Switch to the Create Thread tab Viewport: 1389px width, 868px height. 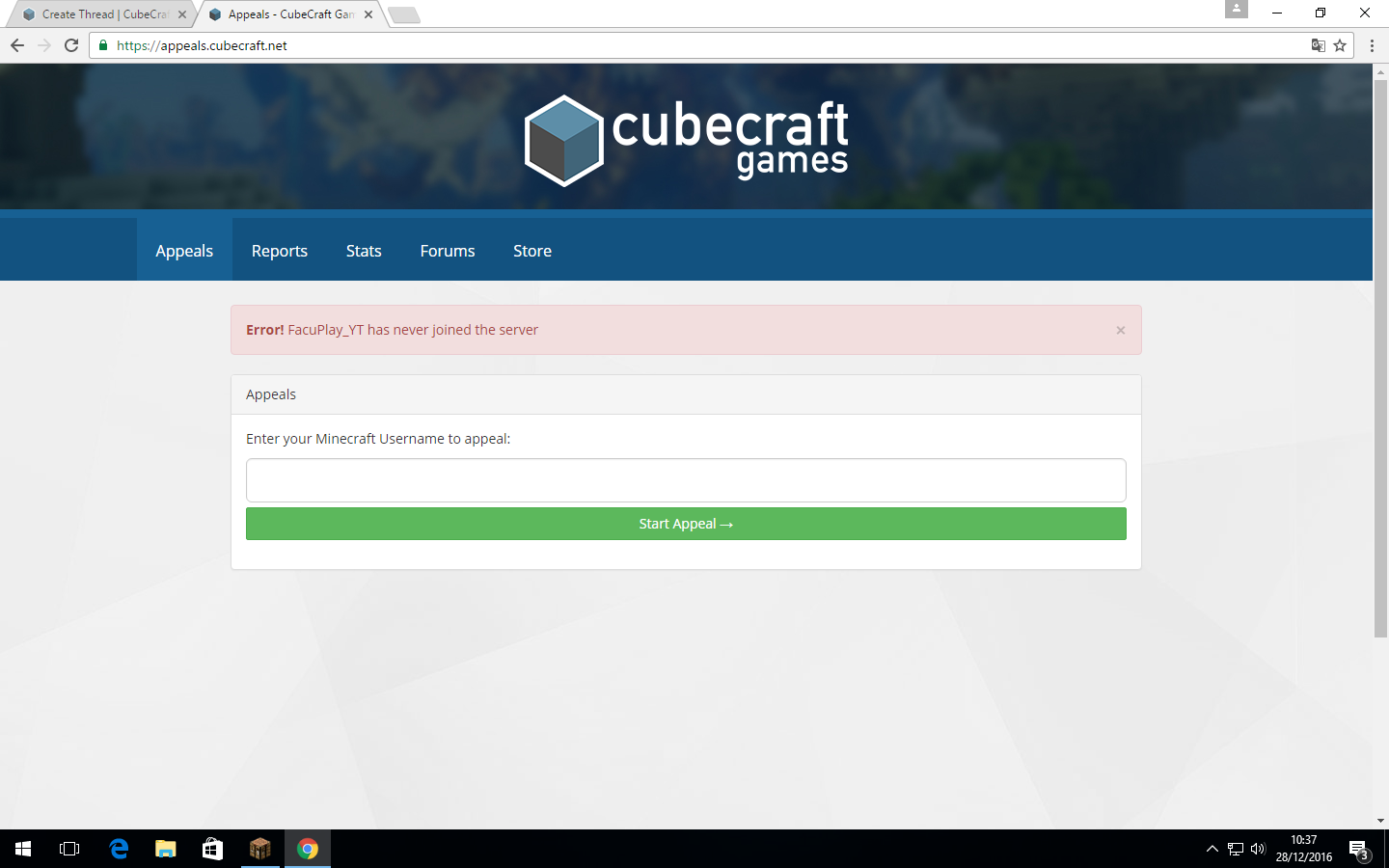(x=100, y=14)
